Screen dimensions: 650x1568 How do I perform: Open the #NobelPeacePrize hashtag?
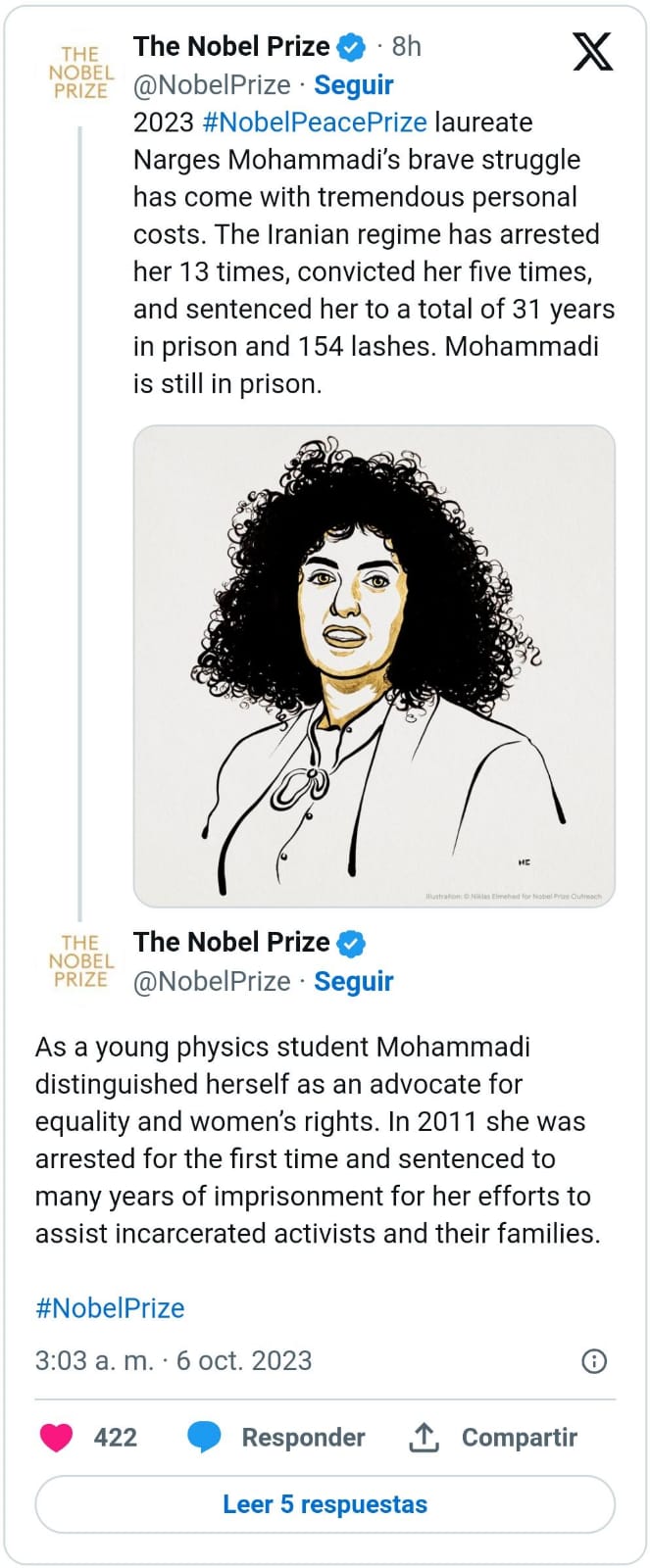click(x=315, y=122)
